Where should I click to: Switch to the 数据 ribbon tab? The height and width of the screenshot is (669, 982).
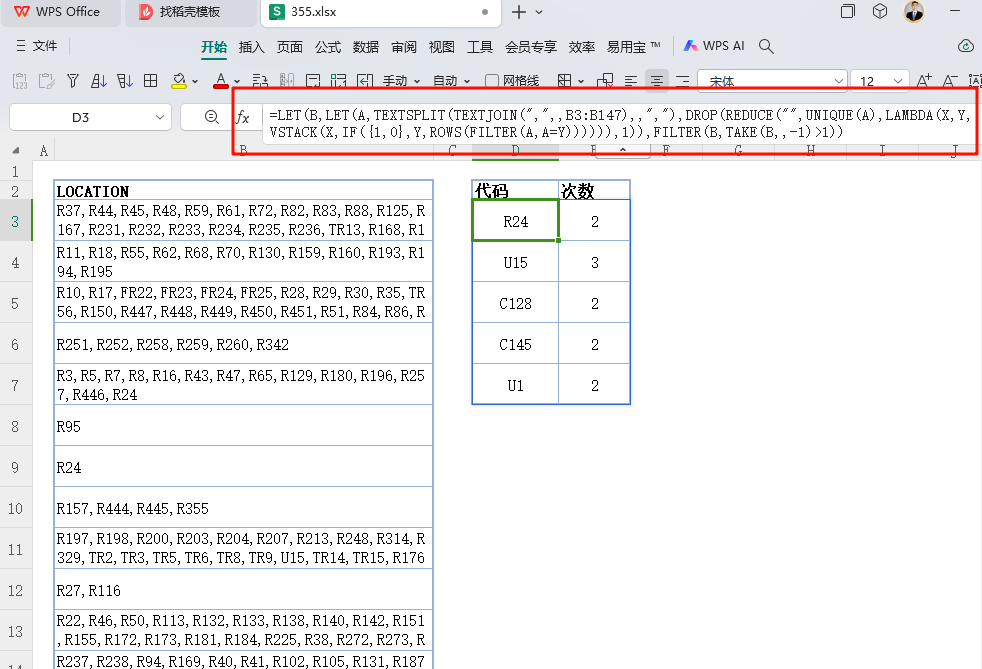pyautogui.click(x=366, y=47)
